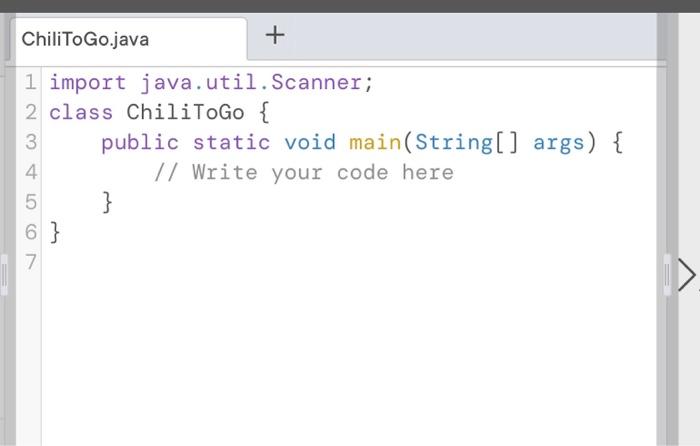The height and width of the screenshot is (446, 700).
Task: Click the closing brace on line 5
Action: tap(107, 203)
